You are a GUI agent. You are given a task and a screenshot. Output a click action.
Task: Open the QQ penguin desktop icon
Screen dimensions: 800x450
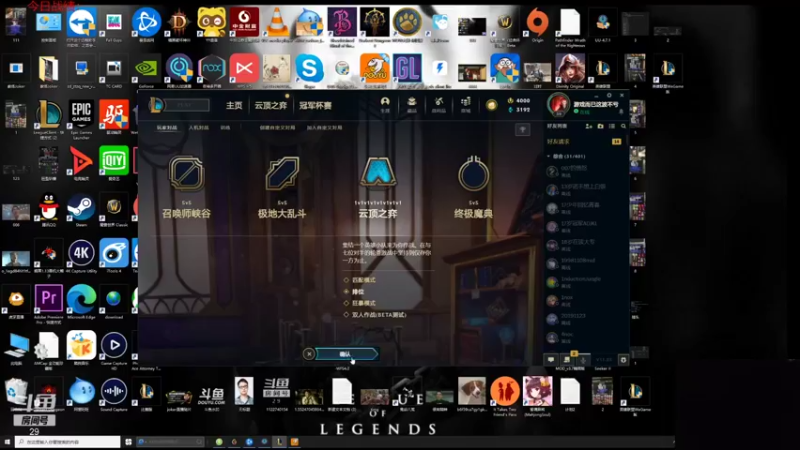[48, 208]
